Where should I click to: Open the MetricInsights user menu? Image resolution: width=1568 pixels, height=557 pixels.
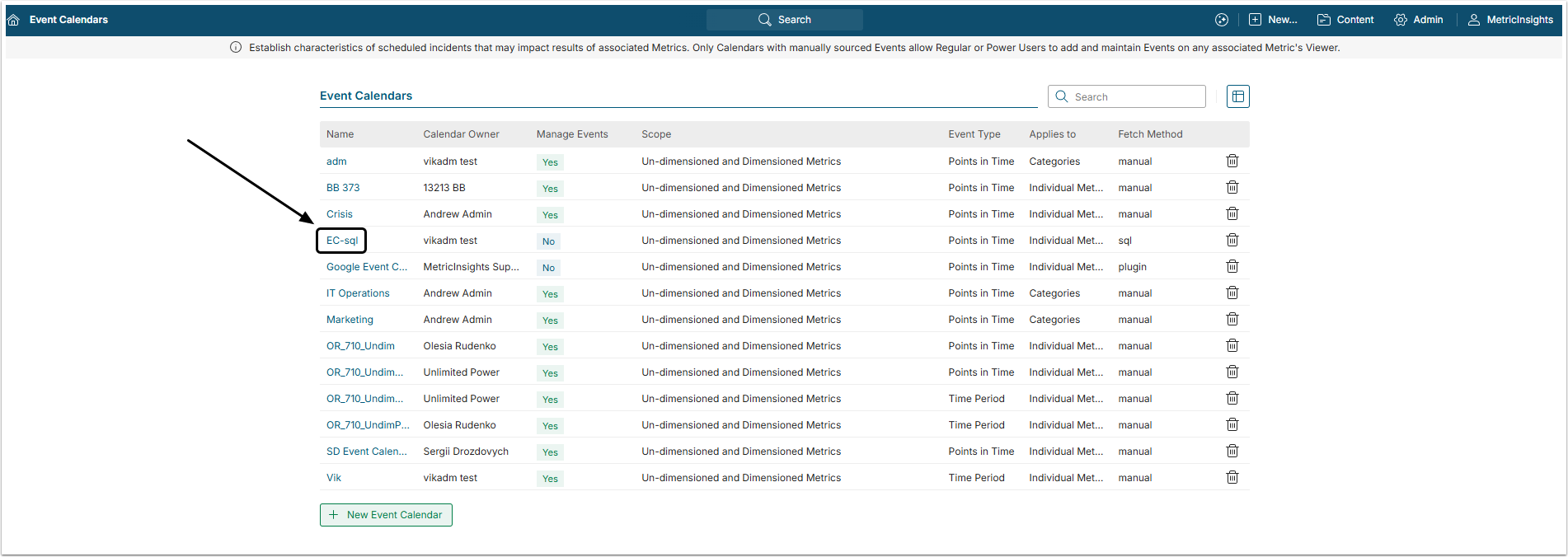pos(1510,20)
